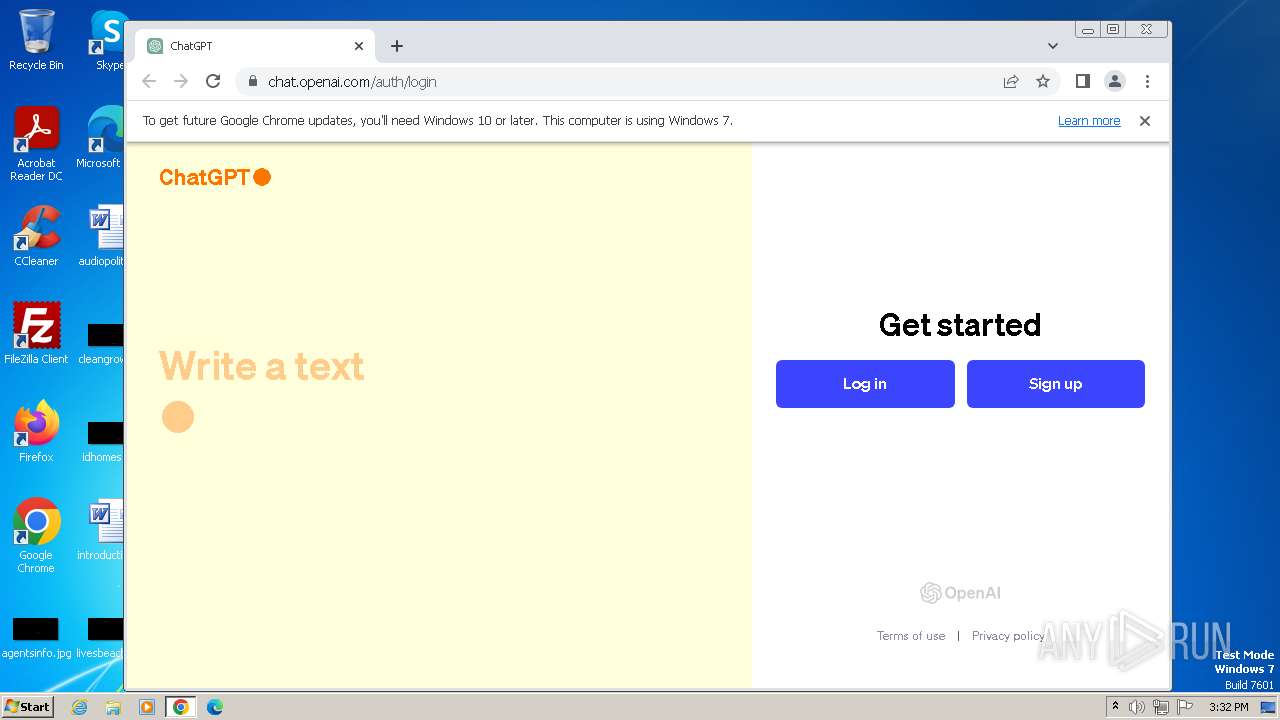Dismiss the Chrome update notification bar
Screen dimensions: 1280x720
[1145, 121]
